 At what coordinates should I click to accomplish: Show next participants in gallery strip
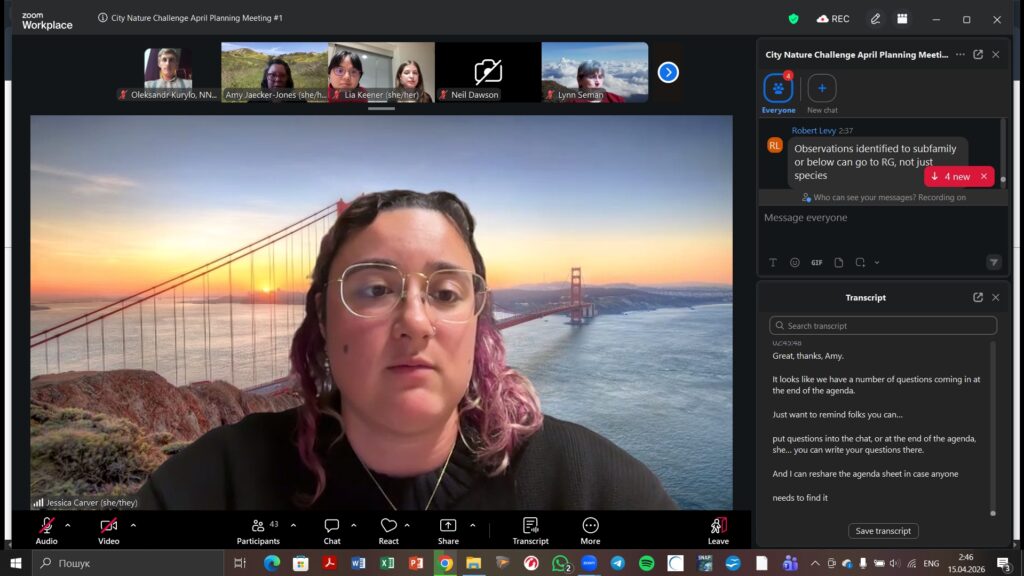coord(668,72)
